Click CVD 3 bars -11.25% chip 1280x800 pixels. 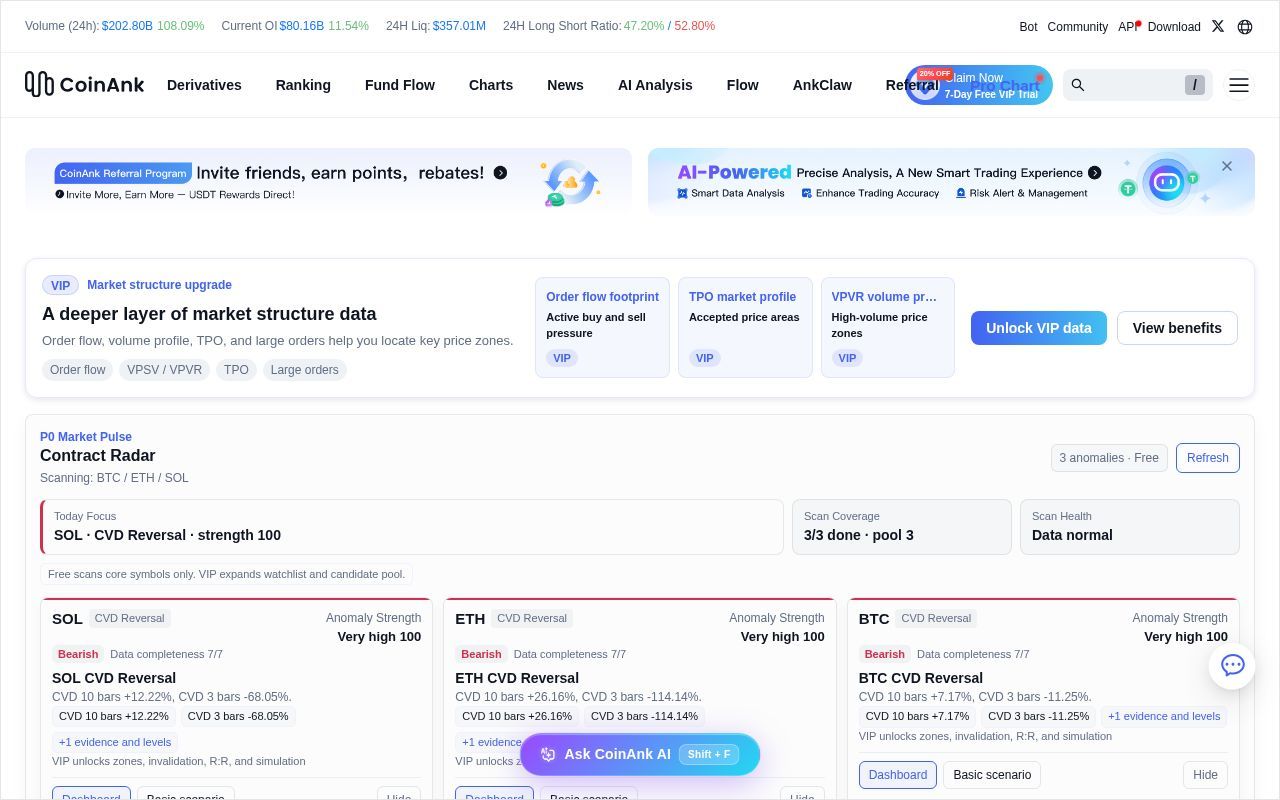coord(1038,716)
